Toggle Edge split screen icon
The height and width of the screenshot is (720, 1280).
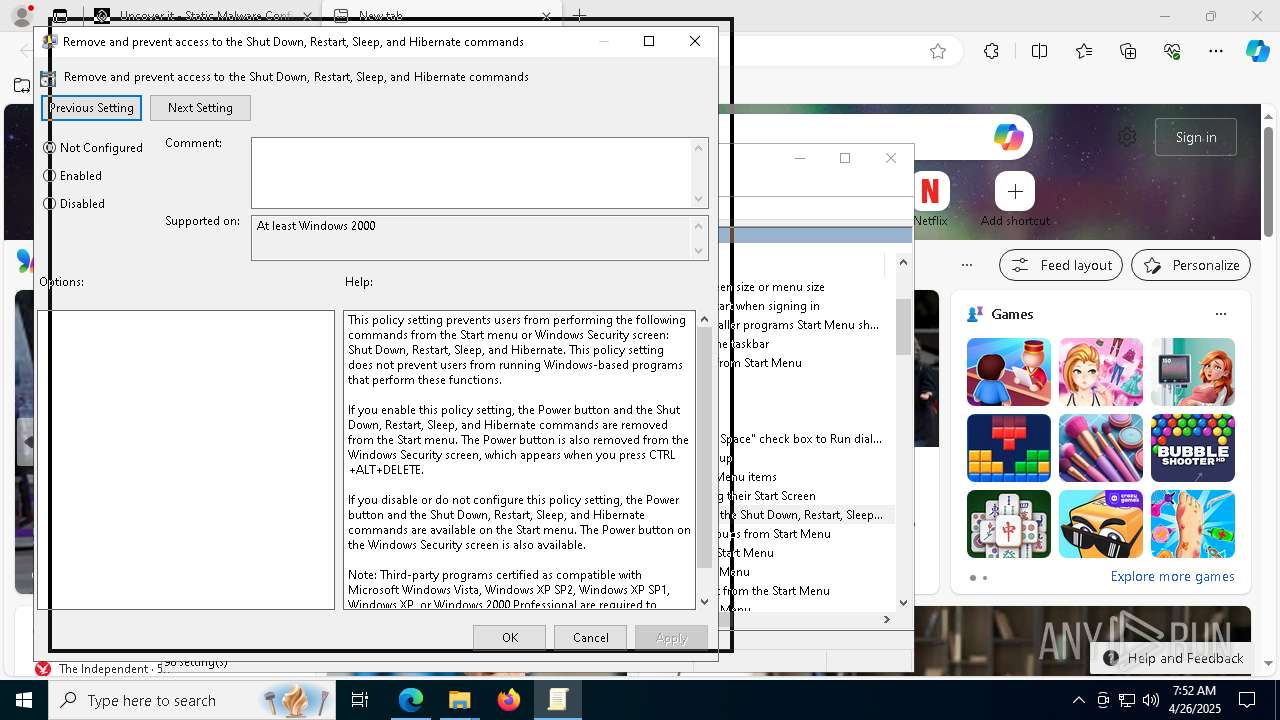(x=1039, y=51)
